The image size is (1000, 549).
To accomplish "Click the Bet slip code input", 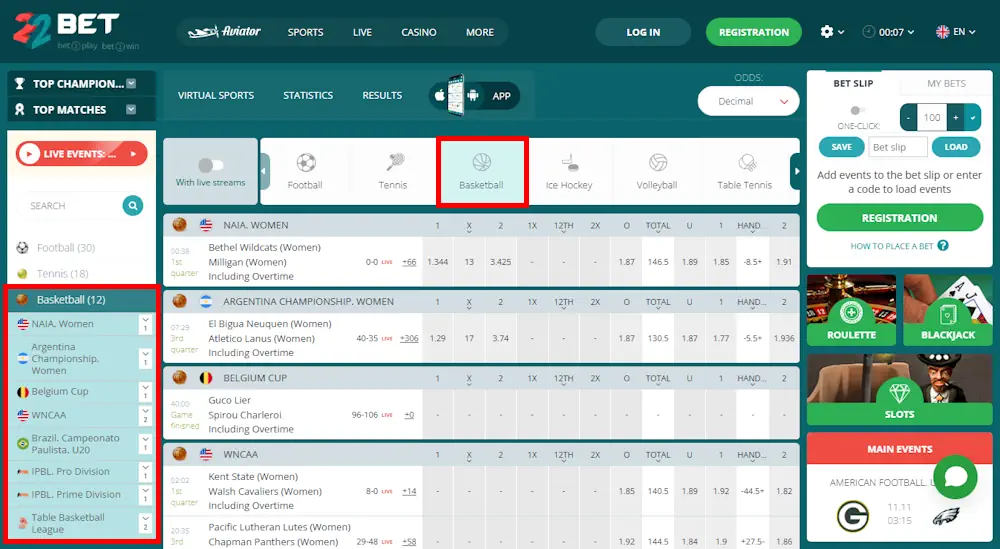I will [x=898, y=147].
